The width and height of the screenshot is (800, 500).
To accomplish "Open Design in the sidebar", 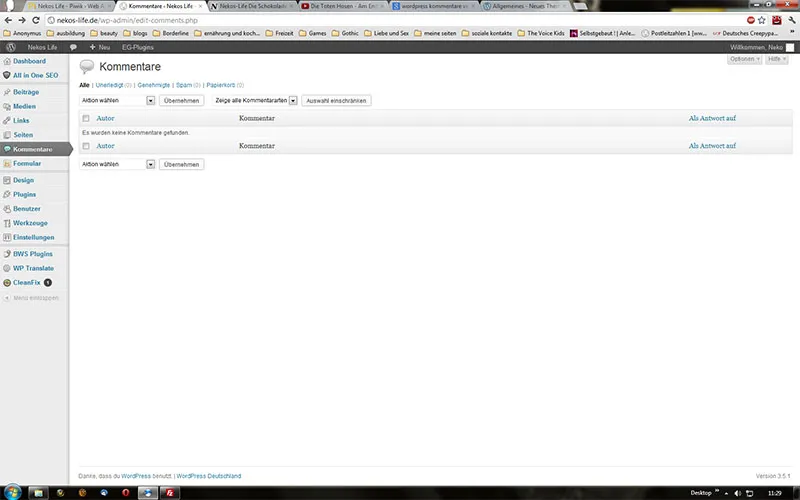I will [x=23, y=180].
